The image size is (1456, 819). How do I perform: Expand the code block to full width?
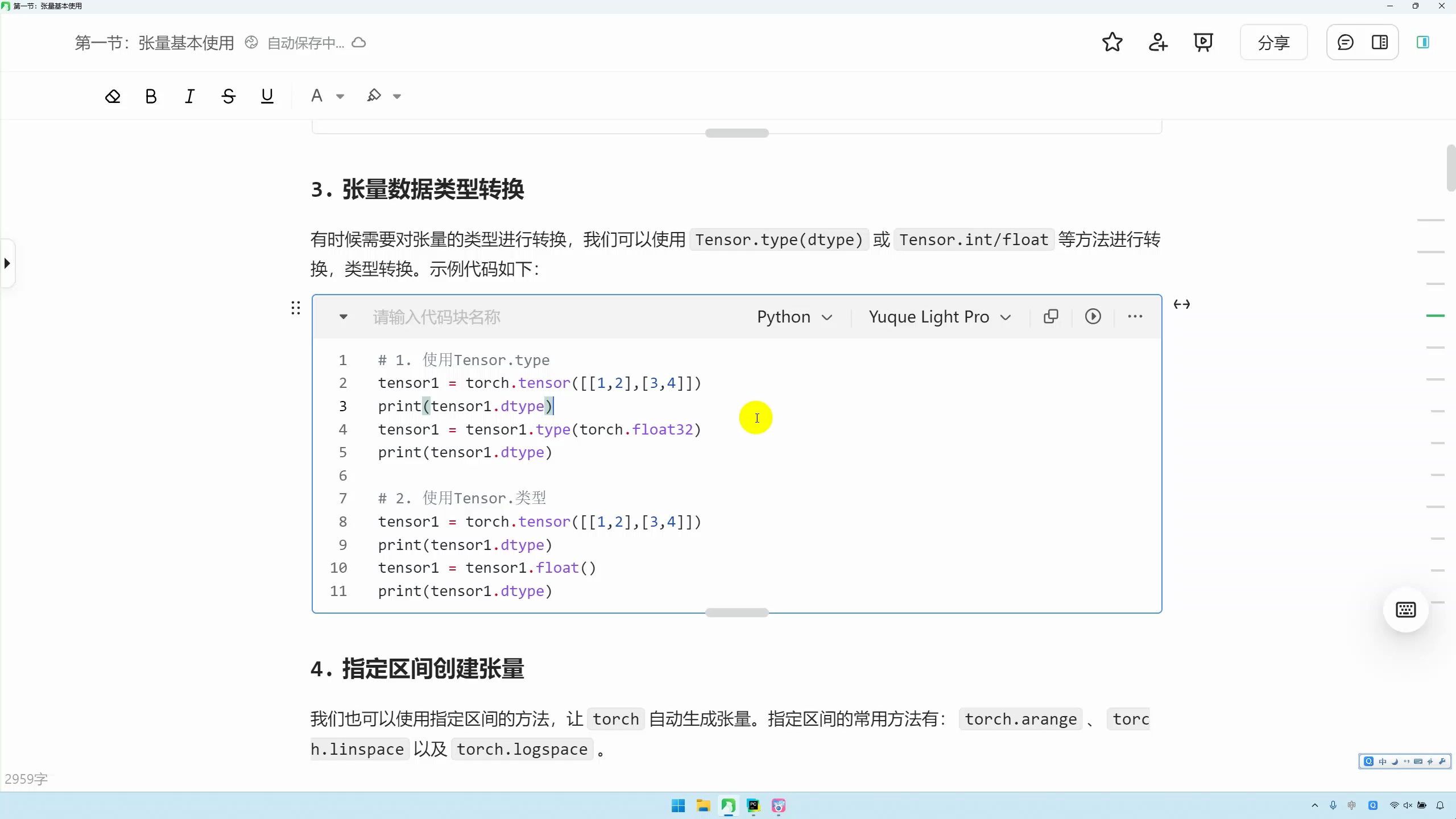point(1182,304)
